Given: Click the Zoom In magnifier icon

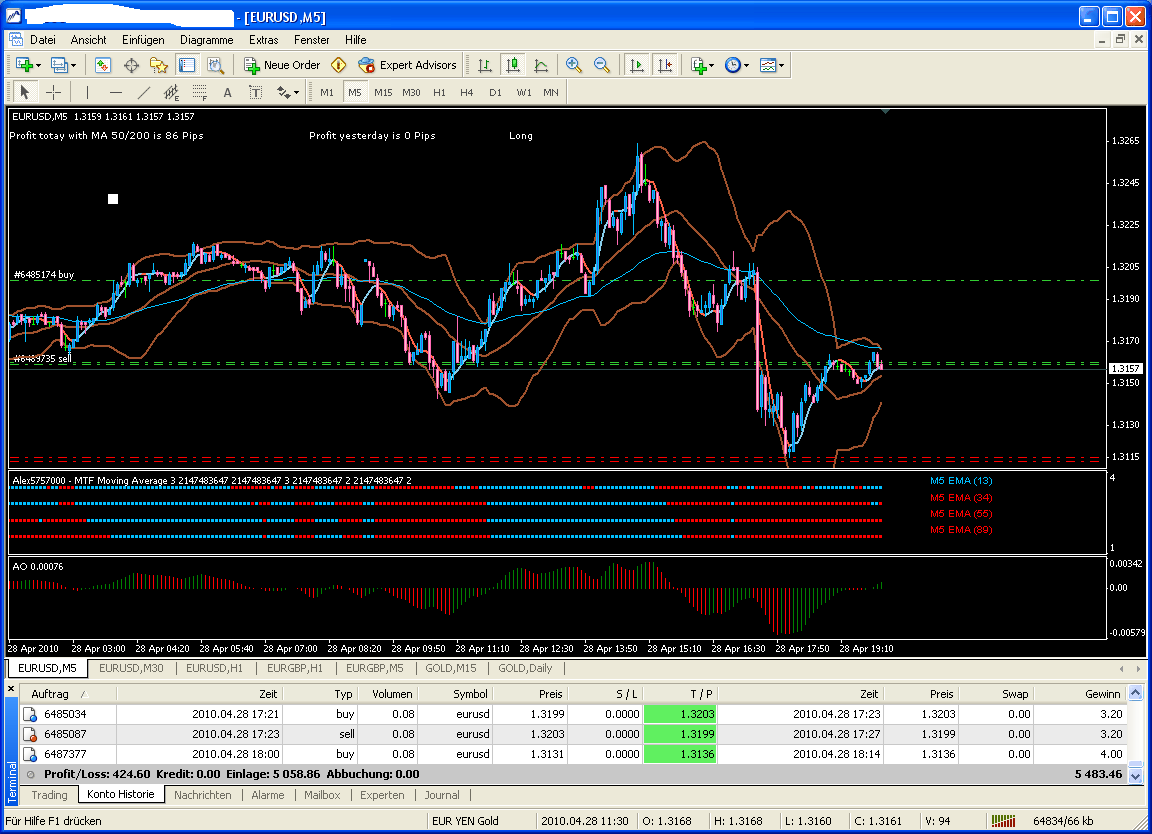Looking at the screenshot, I should 574,65.
